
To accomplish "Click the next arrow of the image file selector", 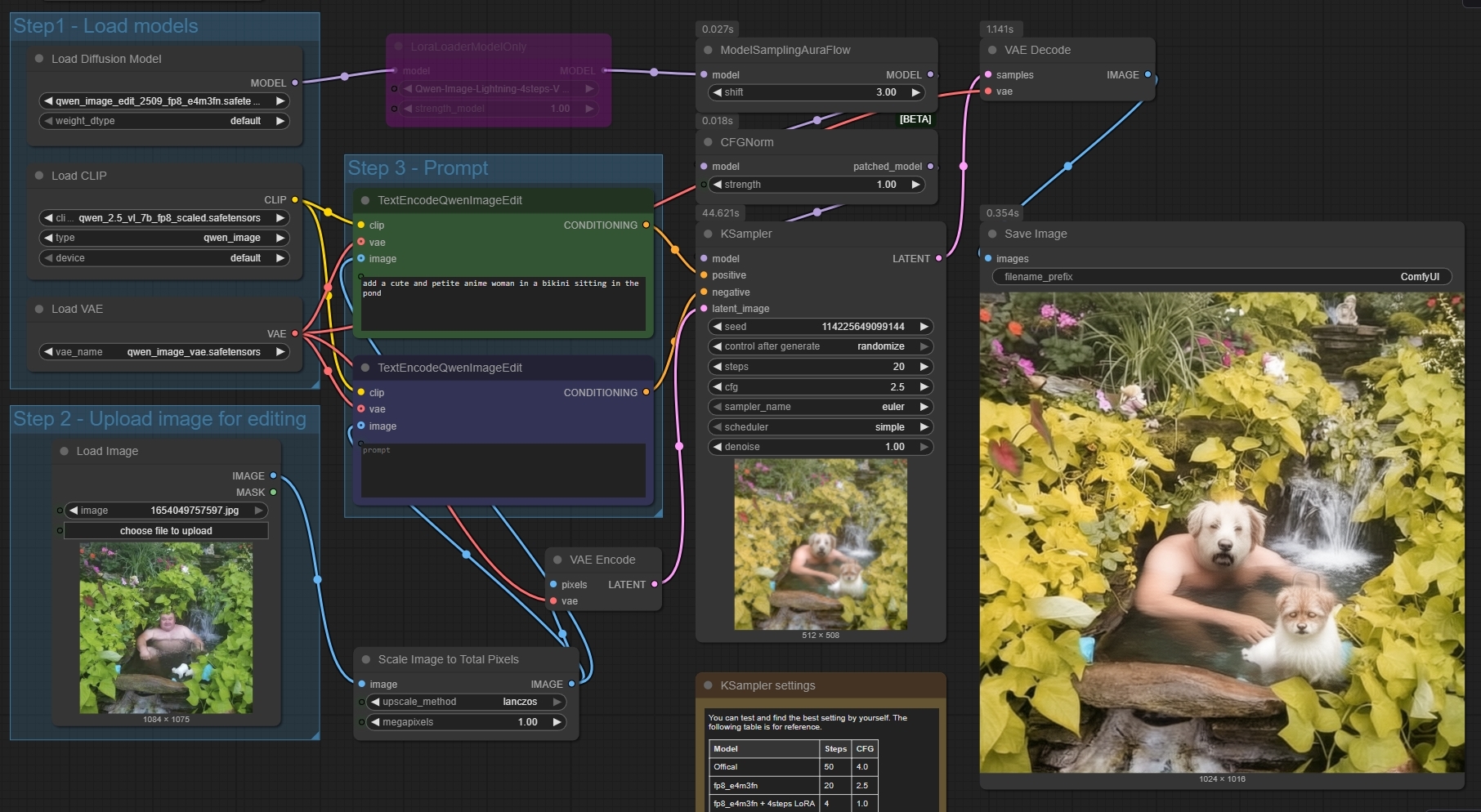I will (x=259, y=511).
